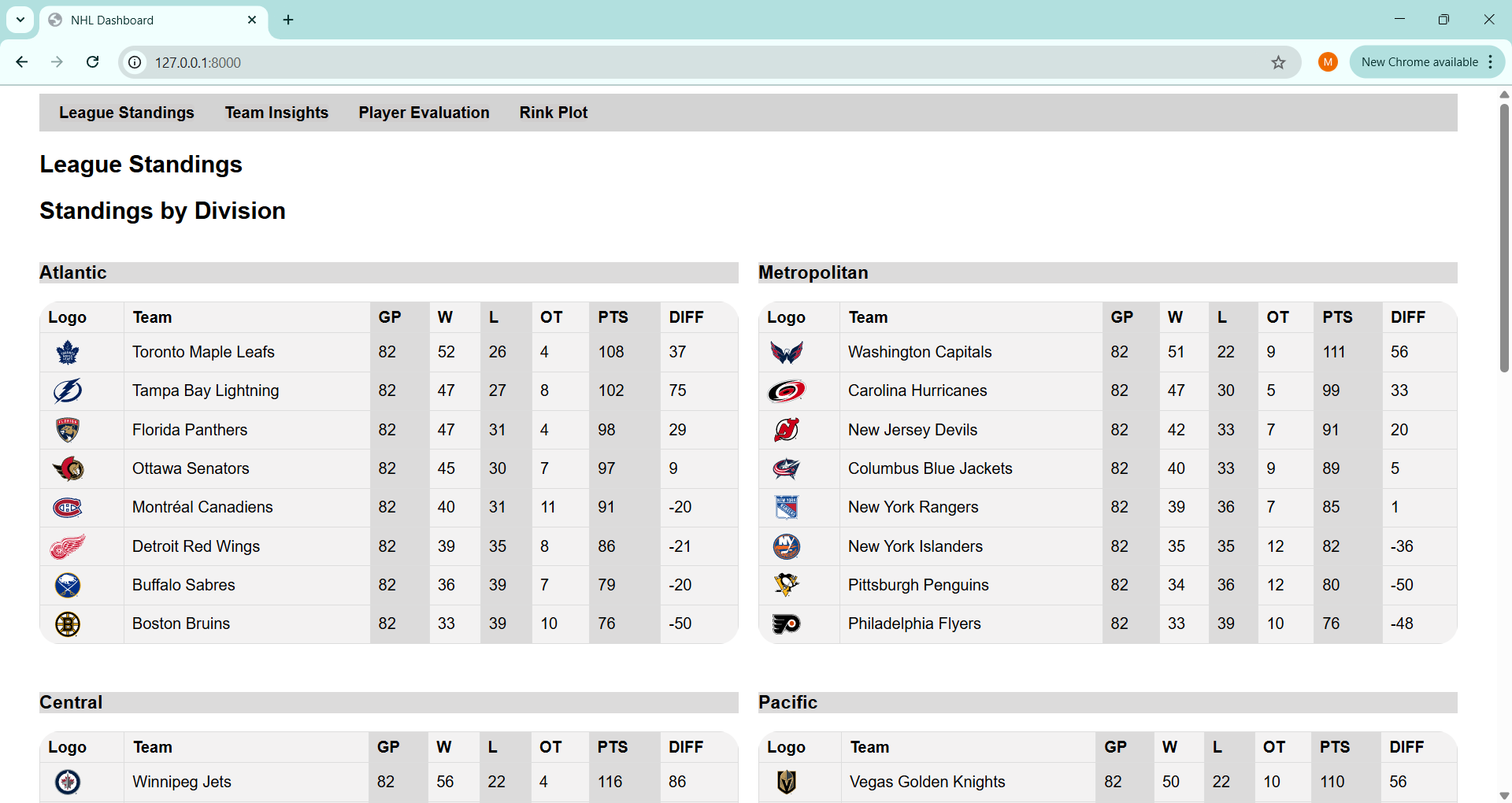Click the Toronto Maple Leafs team name

(x=203, y=352)
